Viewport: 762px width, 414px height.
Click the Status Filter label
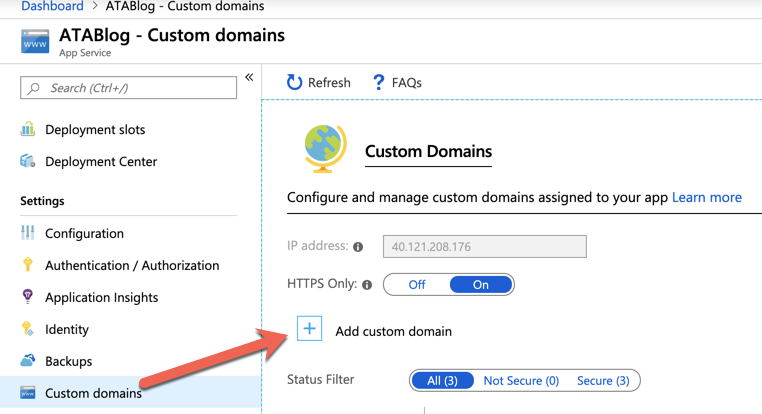(320, 380)
